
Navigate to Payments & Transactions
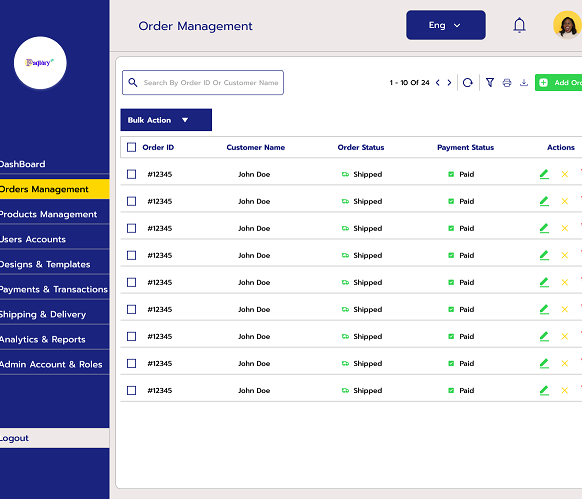point(55,290)
